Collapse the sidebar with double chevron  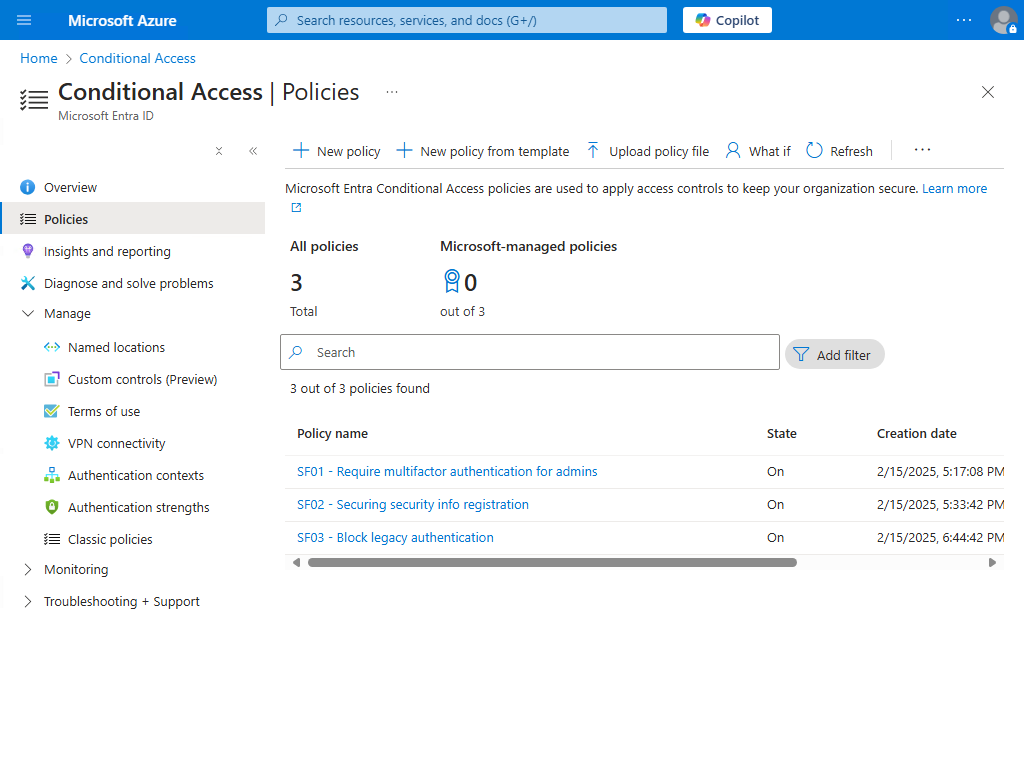(x=253, y=151)
